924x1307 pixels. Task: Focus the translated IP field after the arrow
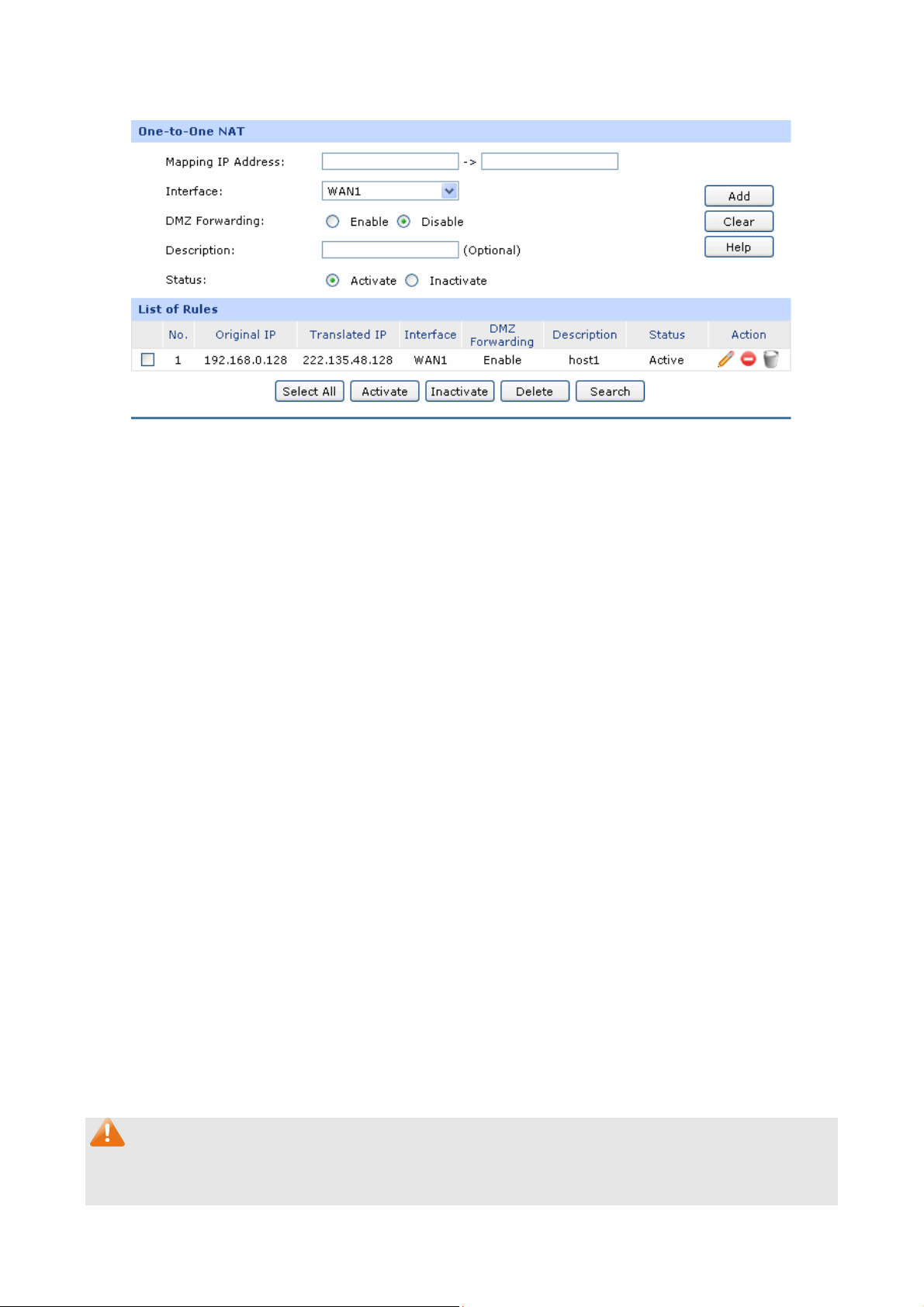click(549, 161)
